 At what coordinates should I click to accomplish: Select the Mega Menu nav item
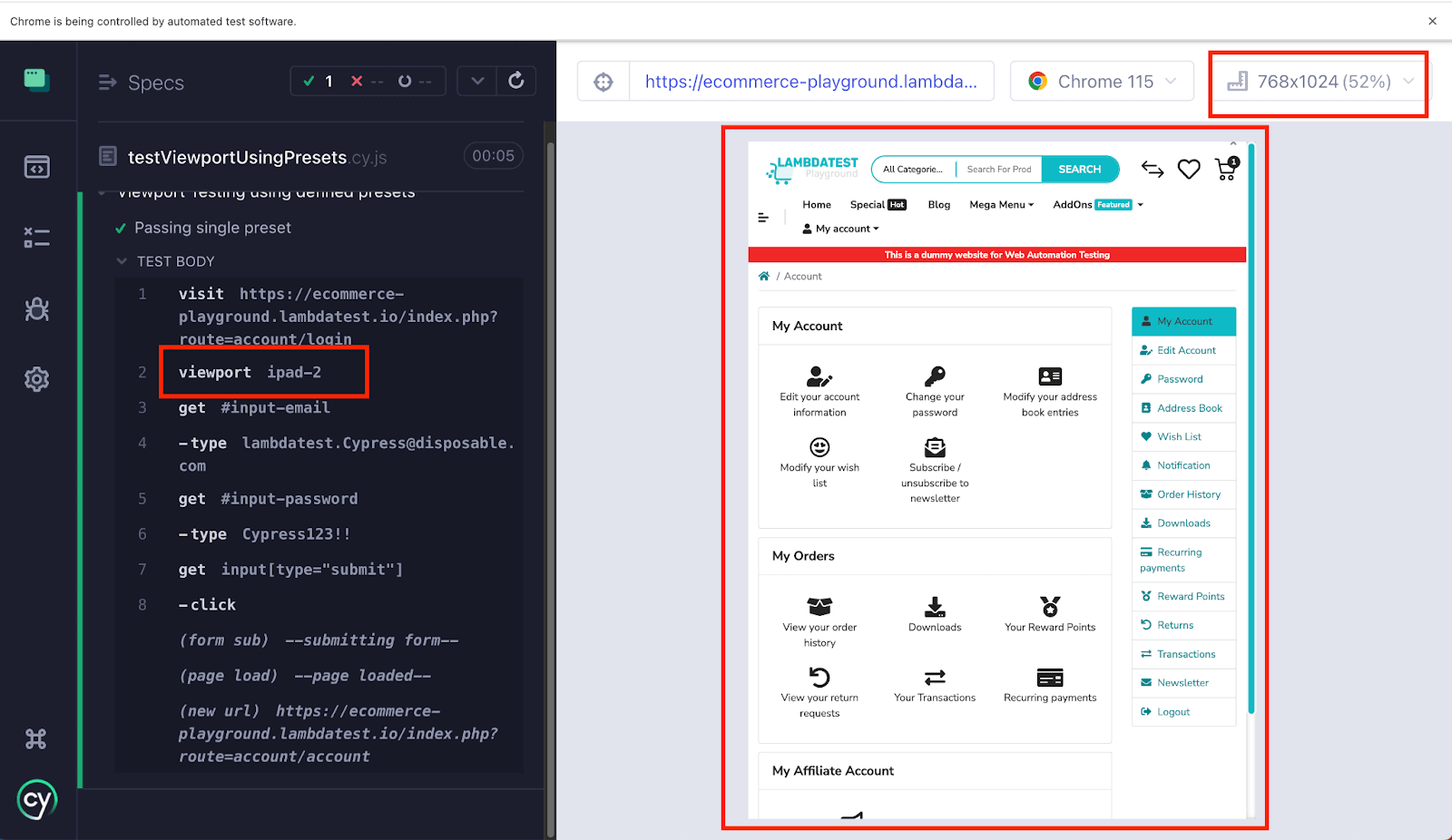point(1001,205)
